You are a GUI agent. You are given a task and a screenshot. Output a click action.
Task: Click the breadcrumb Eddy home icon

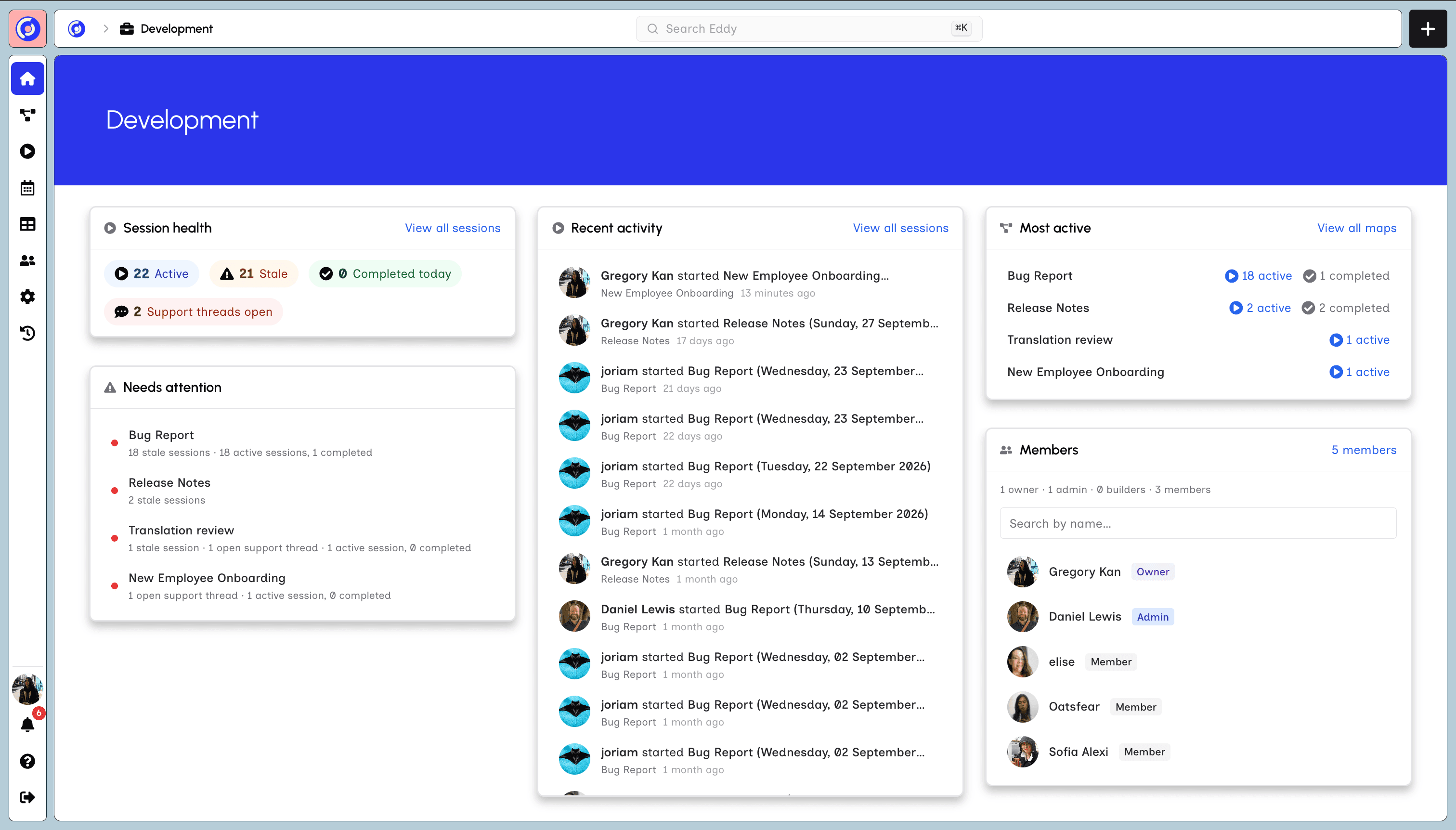tap(77, 28)
